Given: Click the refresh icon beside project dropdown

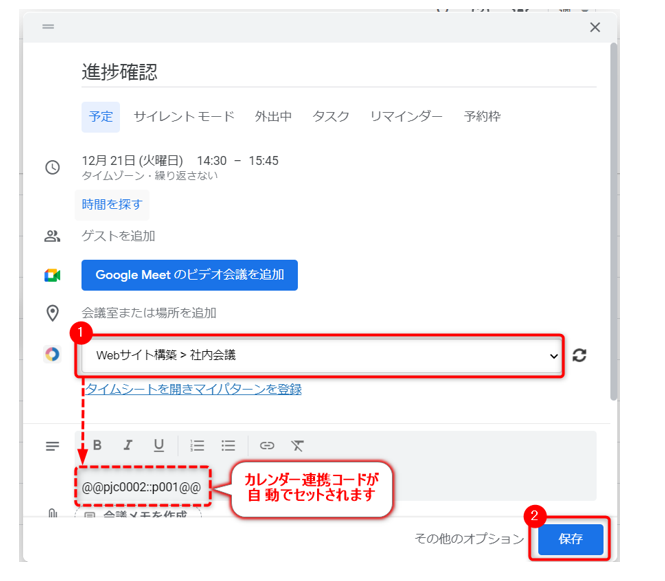Looking at the screenshot, I should pos(579,355).
